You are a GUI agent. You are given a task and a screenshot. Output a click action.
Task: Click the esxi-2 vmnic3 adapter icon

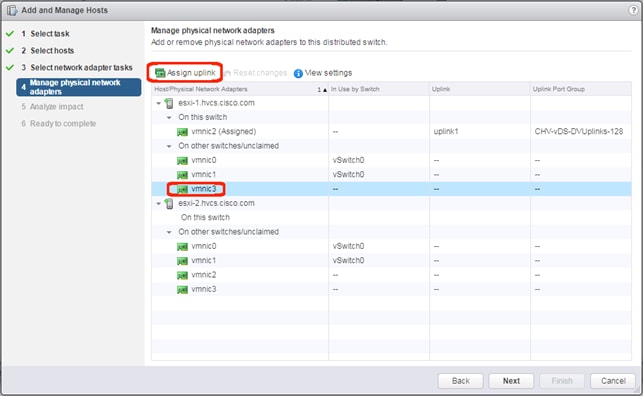coord(182,290)
